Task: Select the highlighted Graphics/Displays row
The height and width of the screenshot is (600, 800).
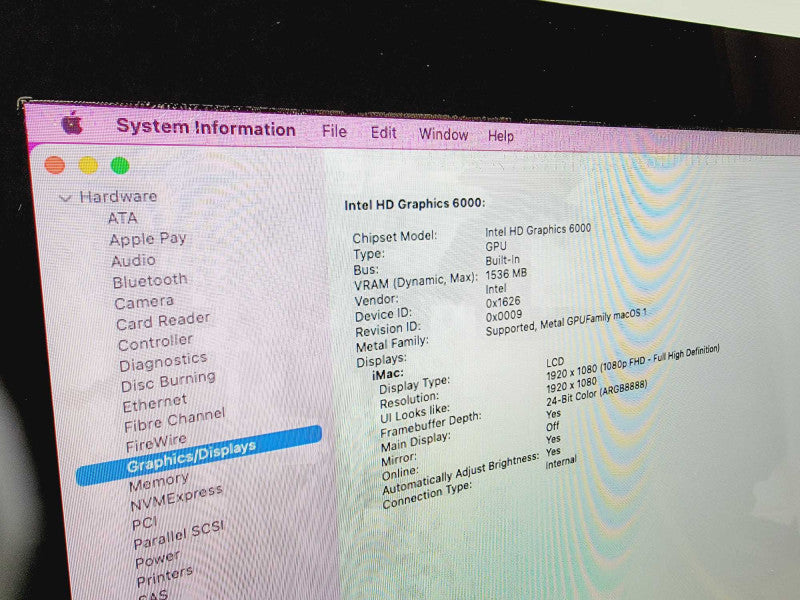Action: click(x=199, y=455)
